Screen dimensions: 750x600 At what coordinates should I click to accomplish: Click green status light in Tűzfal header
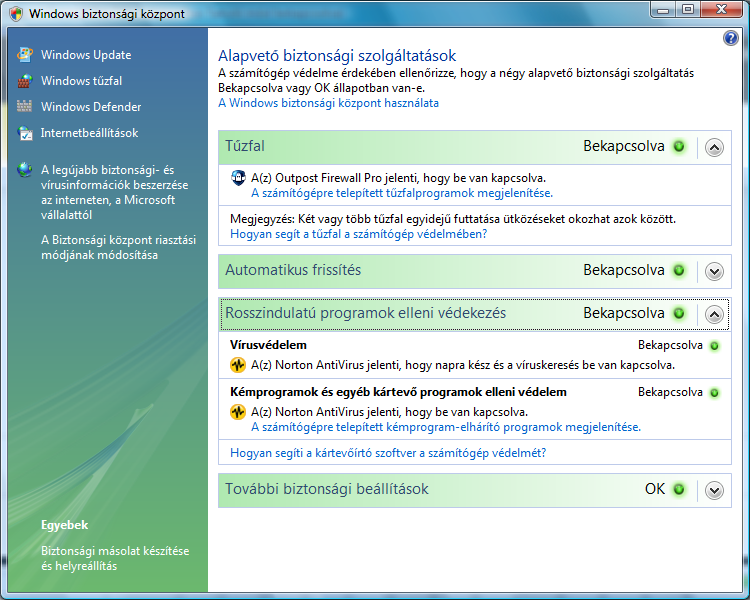(x=679, y=146)
